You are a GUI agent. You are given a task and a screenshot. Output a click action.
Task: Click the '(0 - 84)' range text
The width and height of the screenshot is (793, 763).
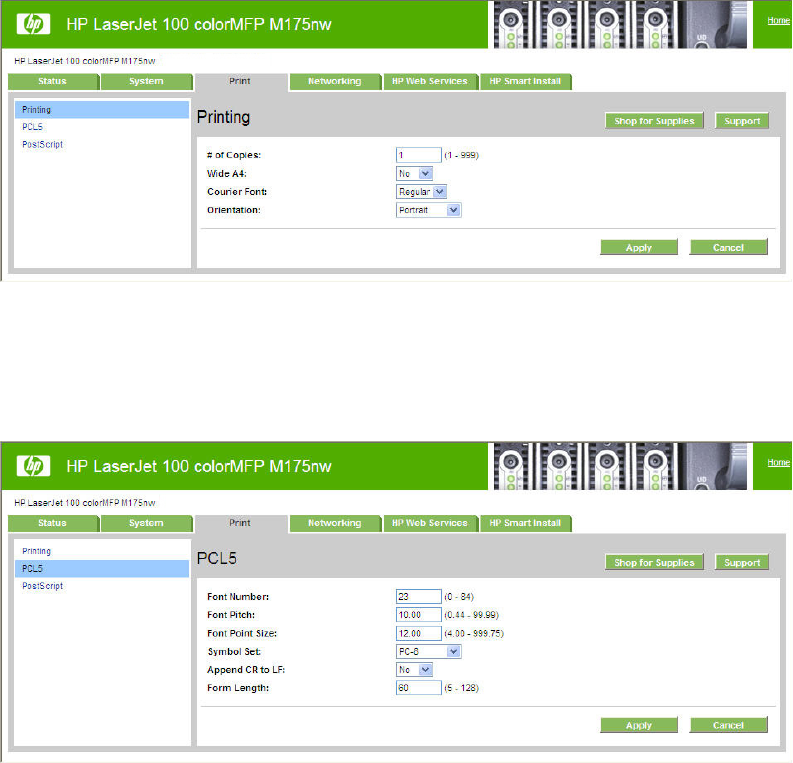click(x=459, y=597)
